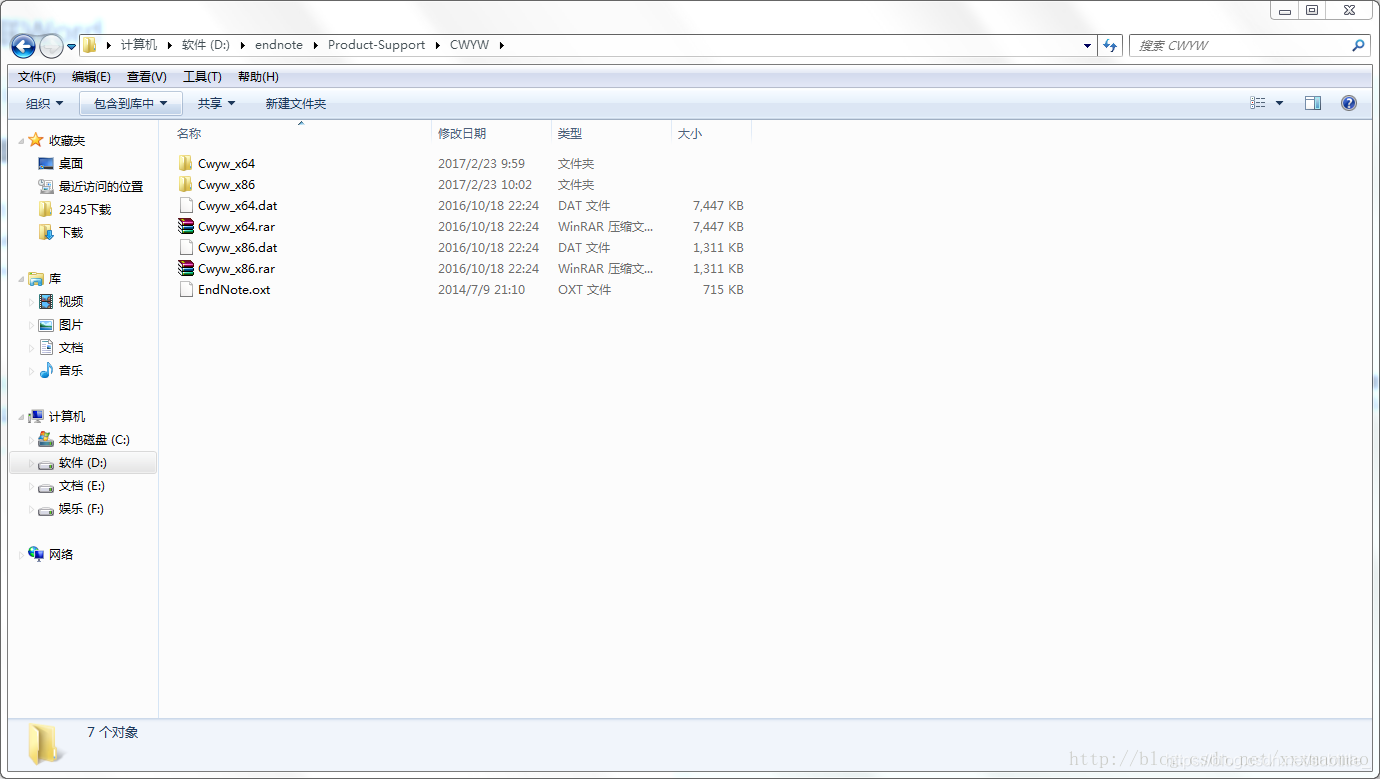Click the 收藏夹 star icon

[36, 140]
